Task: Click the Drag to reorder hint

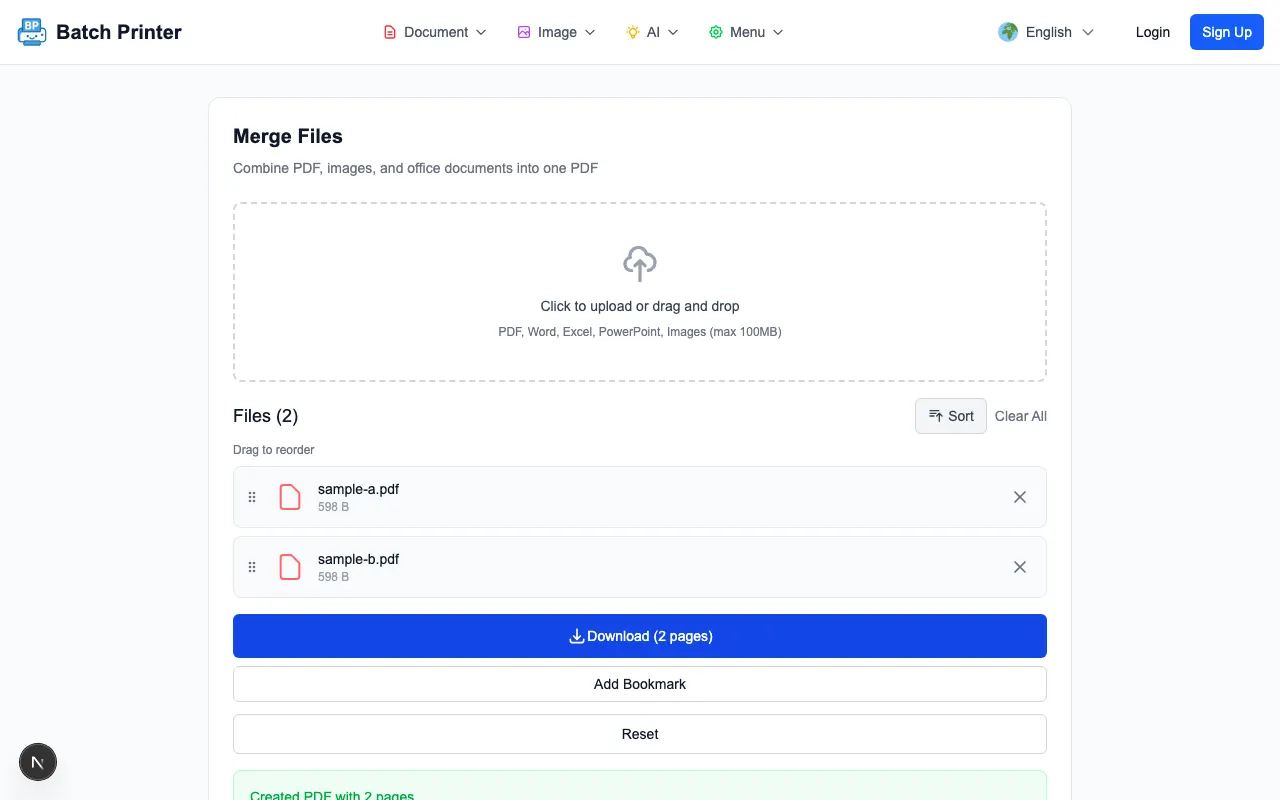Action: pos(273,450)
